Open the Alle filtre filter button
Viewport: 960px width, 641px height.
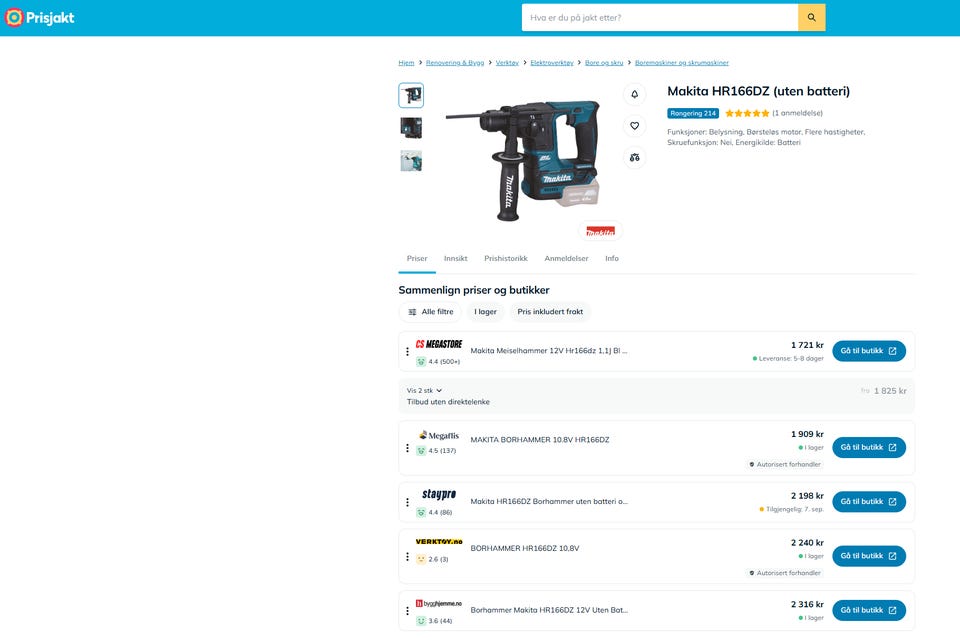pos(430,312)
